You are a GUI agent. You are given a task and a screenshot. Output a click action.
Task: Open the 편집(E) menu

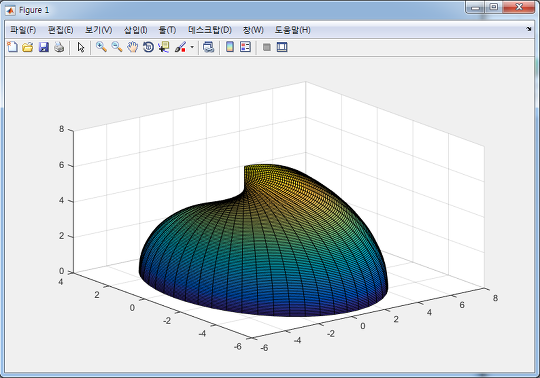click(x=60, y=30)
